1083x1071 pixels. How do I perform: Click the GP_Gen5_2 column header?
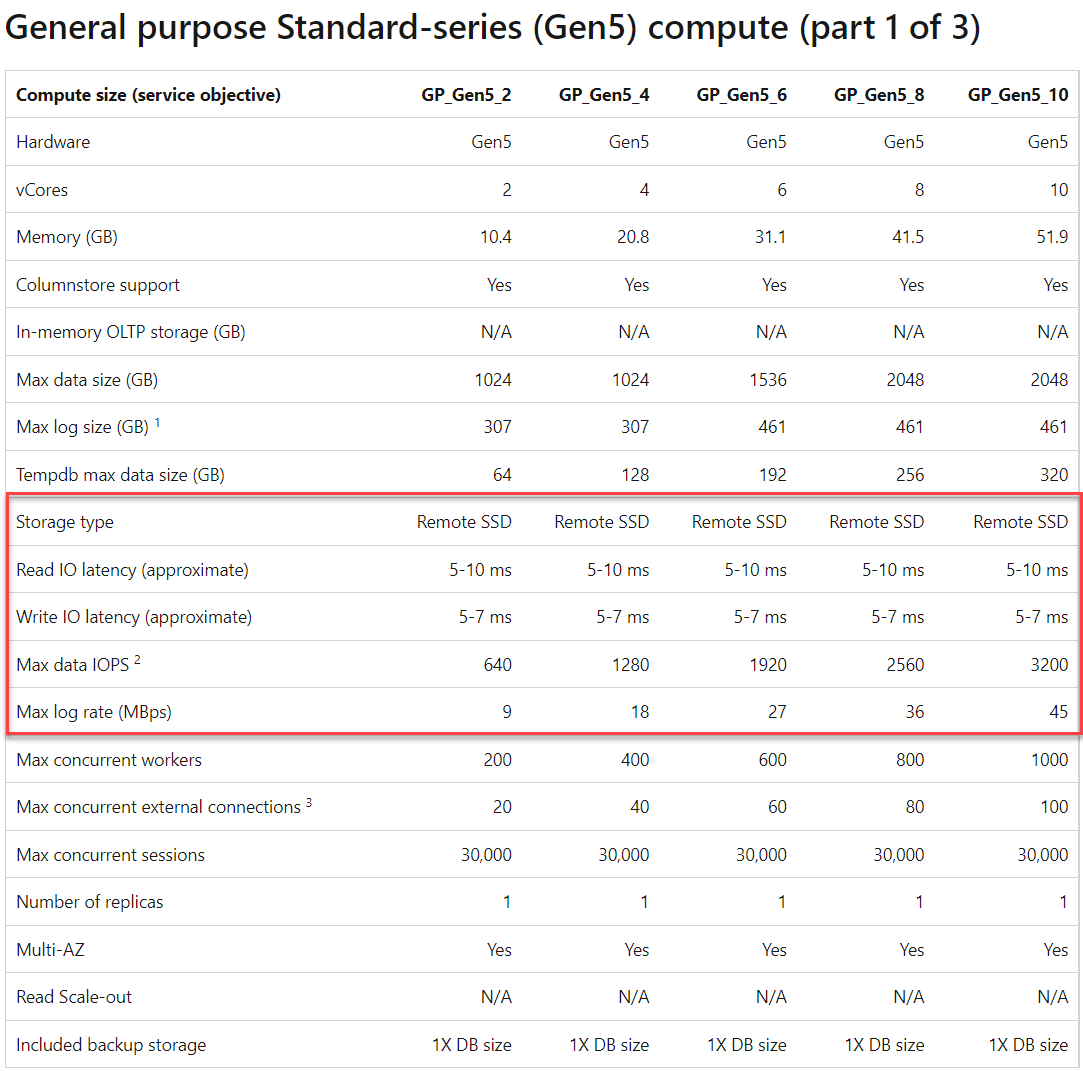466,95
